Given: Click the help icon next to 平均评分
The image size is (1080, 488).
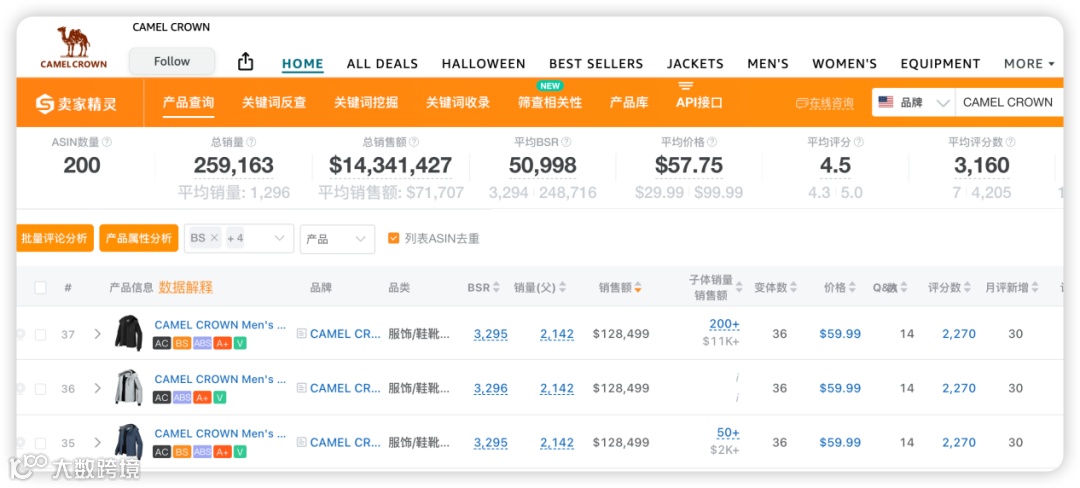Looking at the screenshot, I should [858, 142].
